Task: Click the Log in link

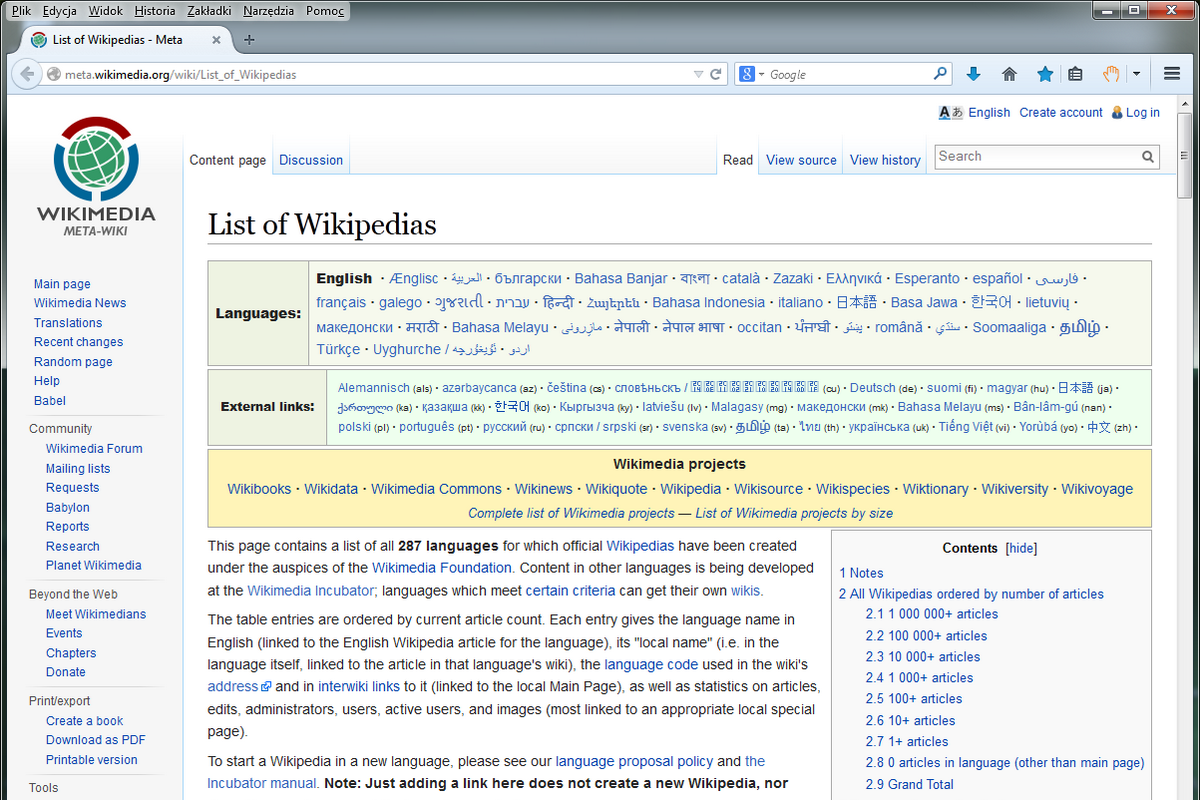Action: tap(1143, 113)
